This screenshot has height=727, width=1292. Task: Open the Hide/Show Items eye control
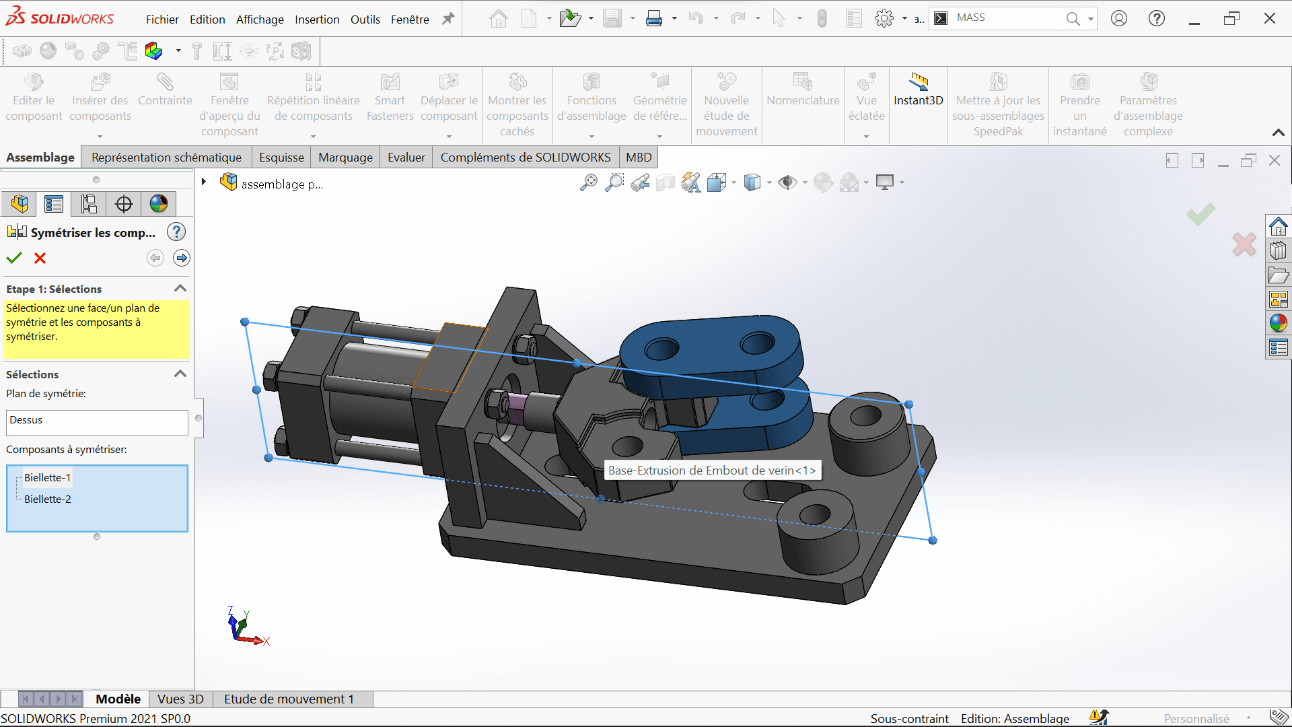788,182
